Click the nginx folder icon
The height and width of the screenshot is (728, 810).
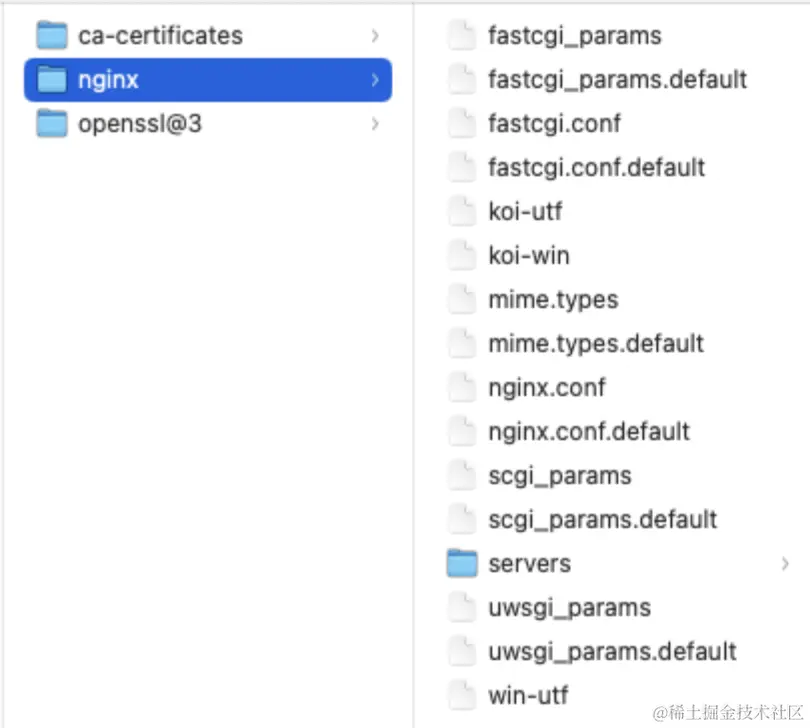tap(52, 80)
